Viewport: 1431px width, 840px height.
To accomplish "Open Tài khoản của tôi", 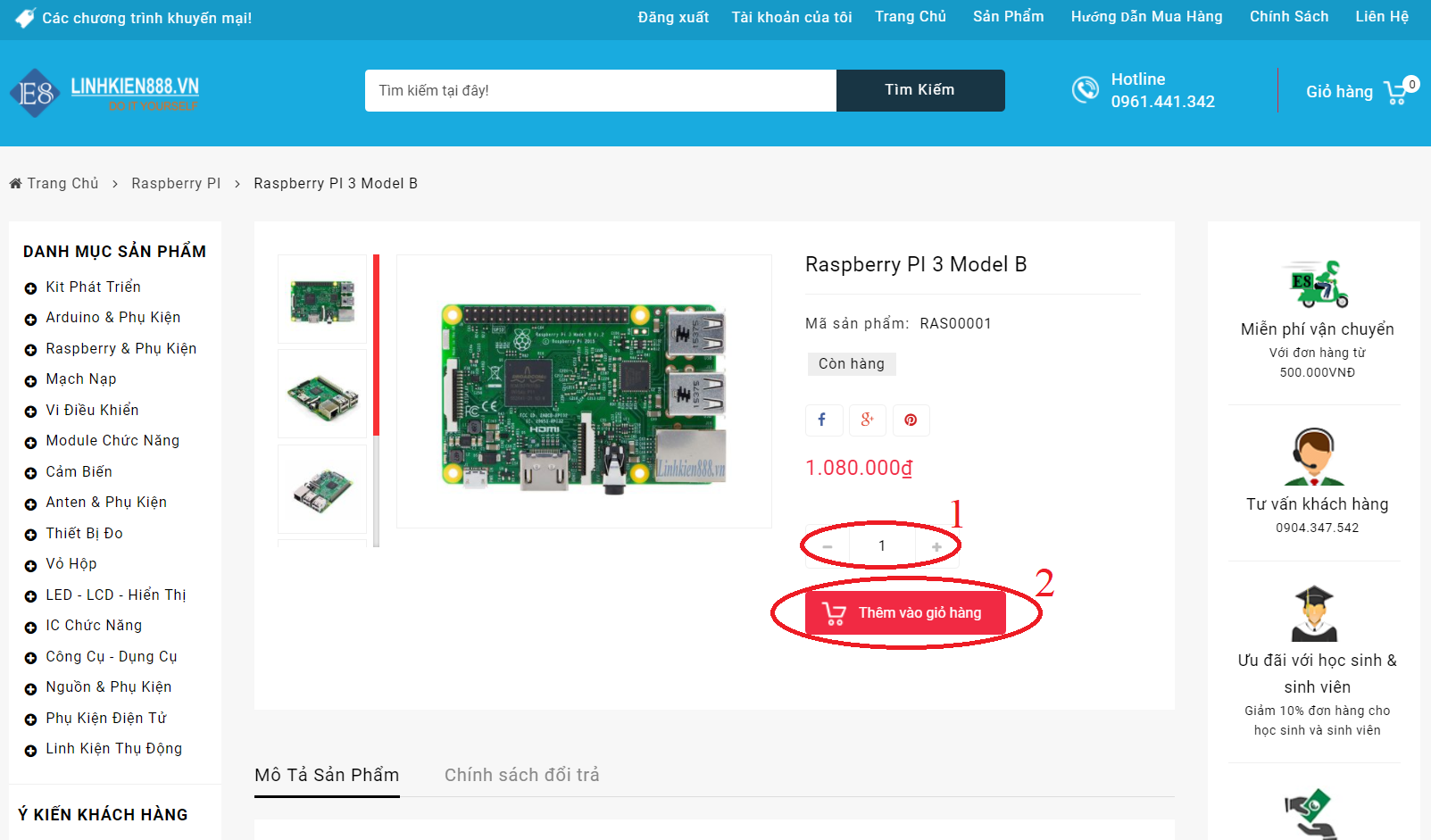I will 792,17.
